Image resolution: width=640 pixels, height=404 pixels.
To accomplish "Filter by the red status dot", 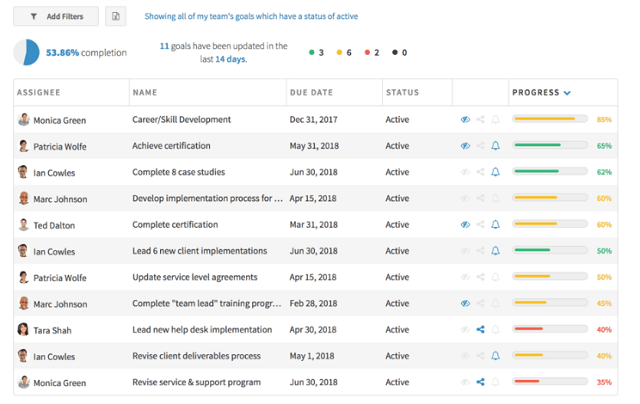I will (367, 52).
